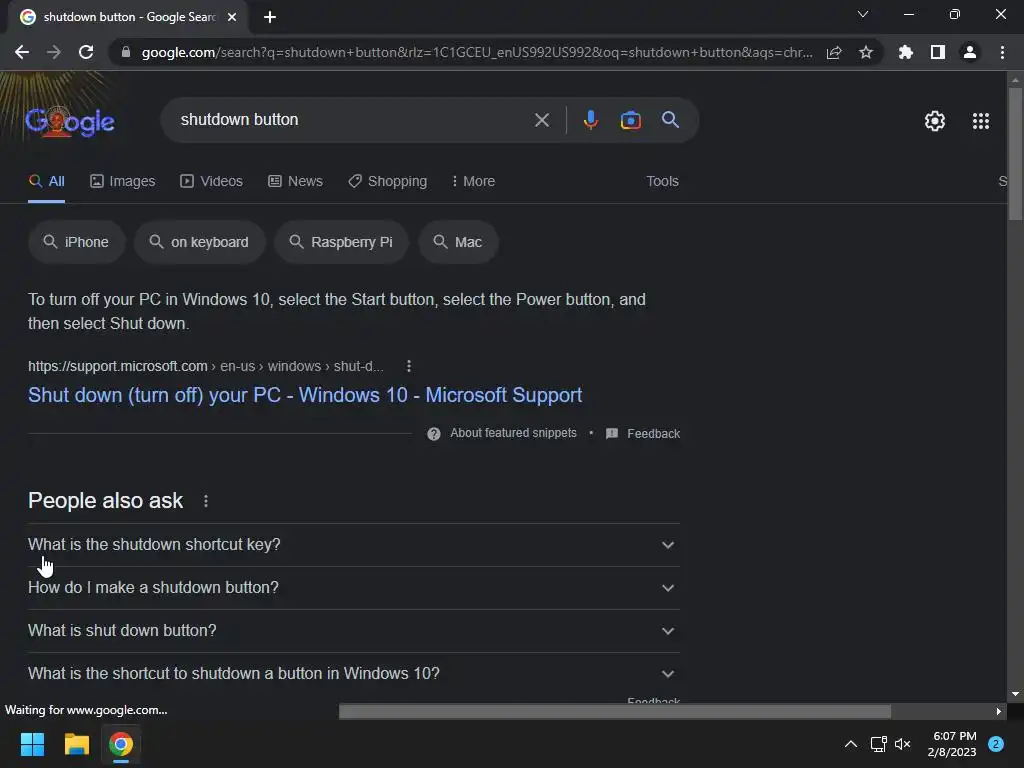Close the shutdown button browser tab
The height and width of the screenshot is (768, 1024).
click(x=232, y=17)
